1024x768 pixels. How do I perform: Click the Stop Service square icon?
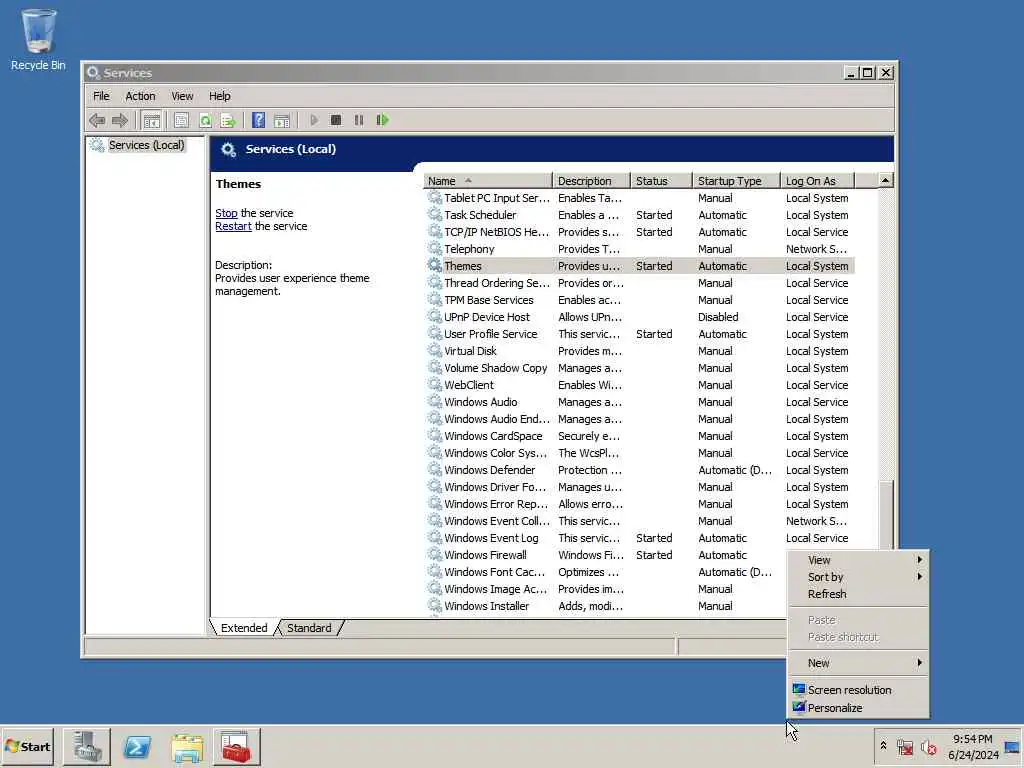pyautogui.click(x=336, y=120)
